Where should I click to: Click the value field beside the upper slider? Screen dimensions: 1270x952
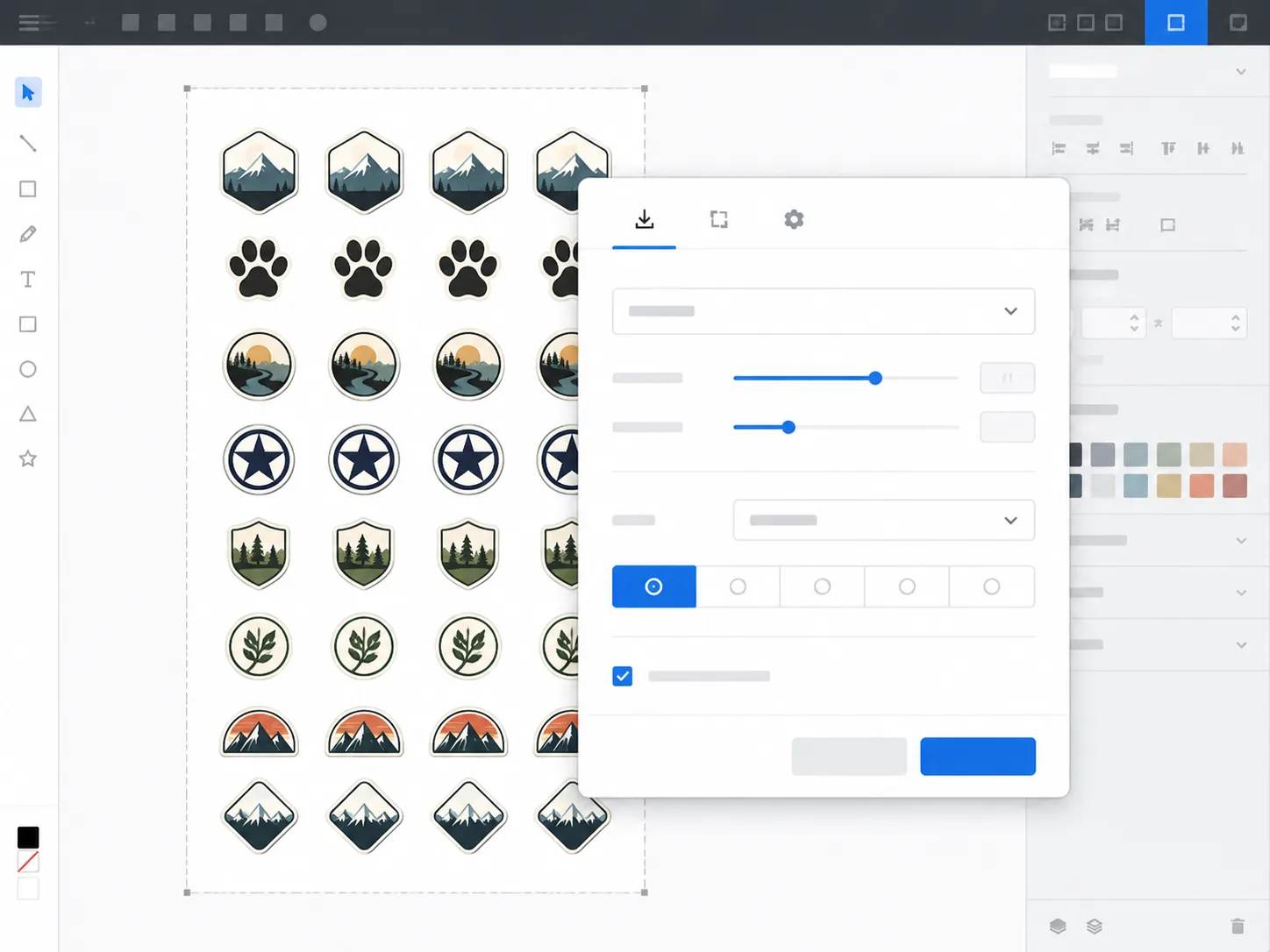tap(1007, 378)
